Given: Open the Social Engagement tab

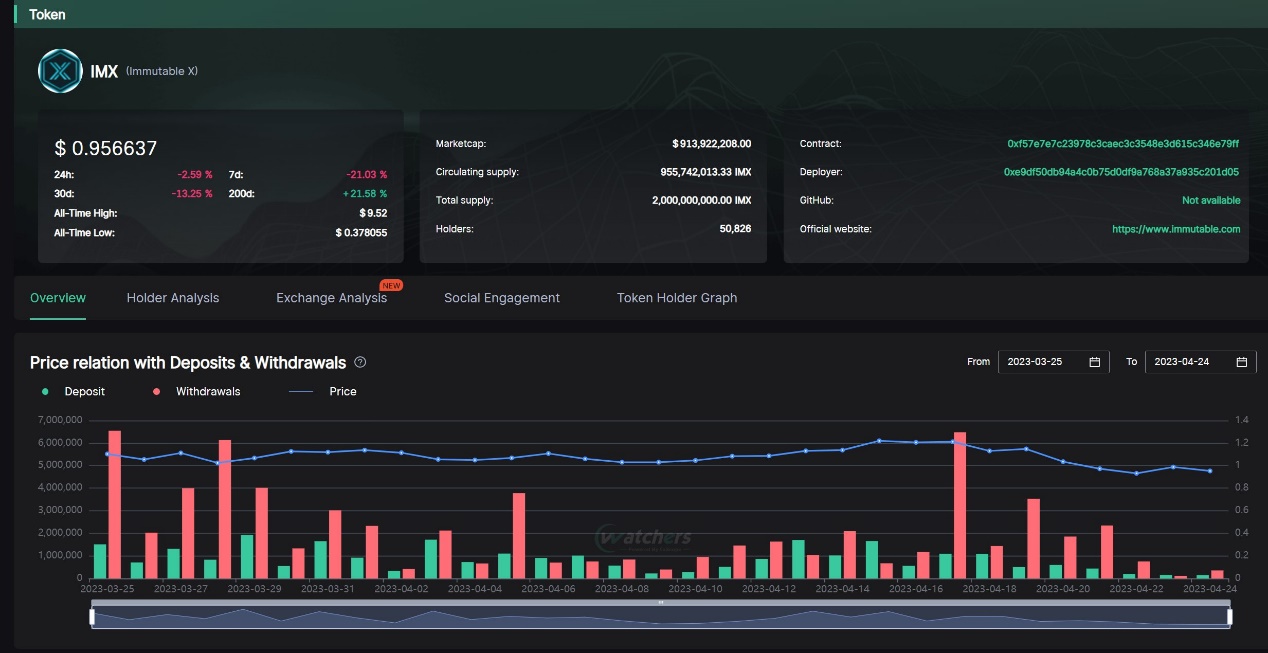Looking at the screenshot, I should [502, 298].
